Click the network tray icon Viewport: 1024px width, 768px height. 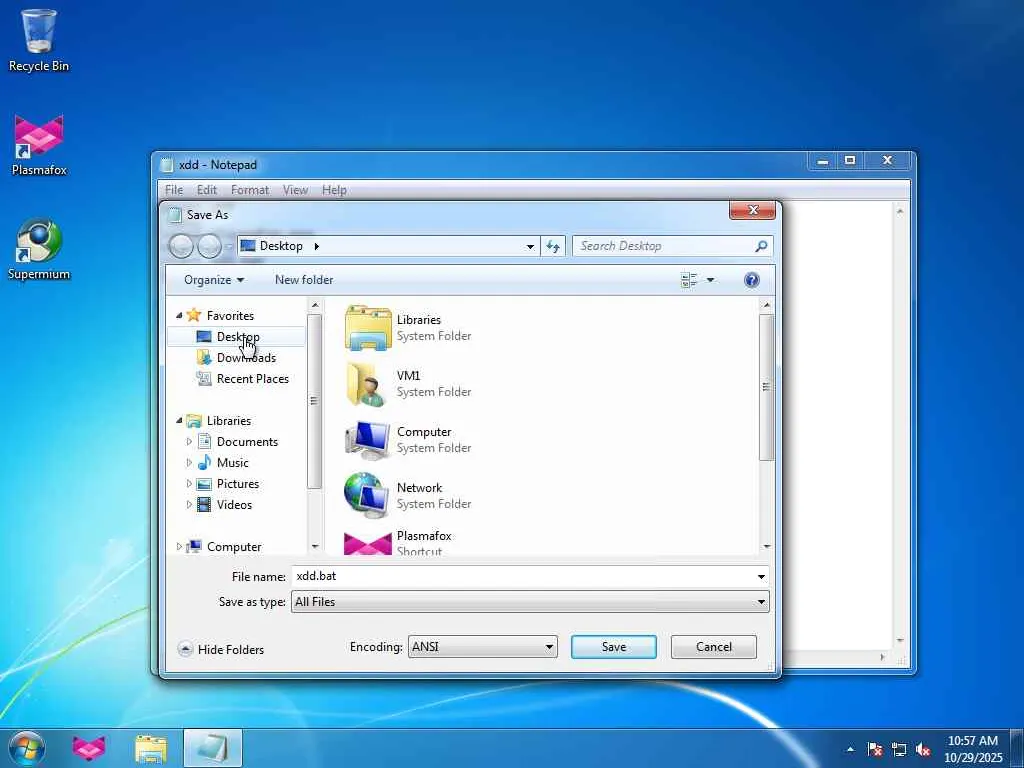[899, 749]
